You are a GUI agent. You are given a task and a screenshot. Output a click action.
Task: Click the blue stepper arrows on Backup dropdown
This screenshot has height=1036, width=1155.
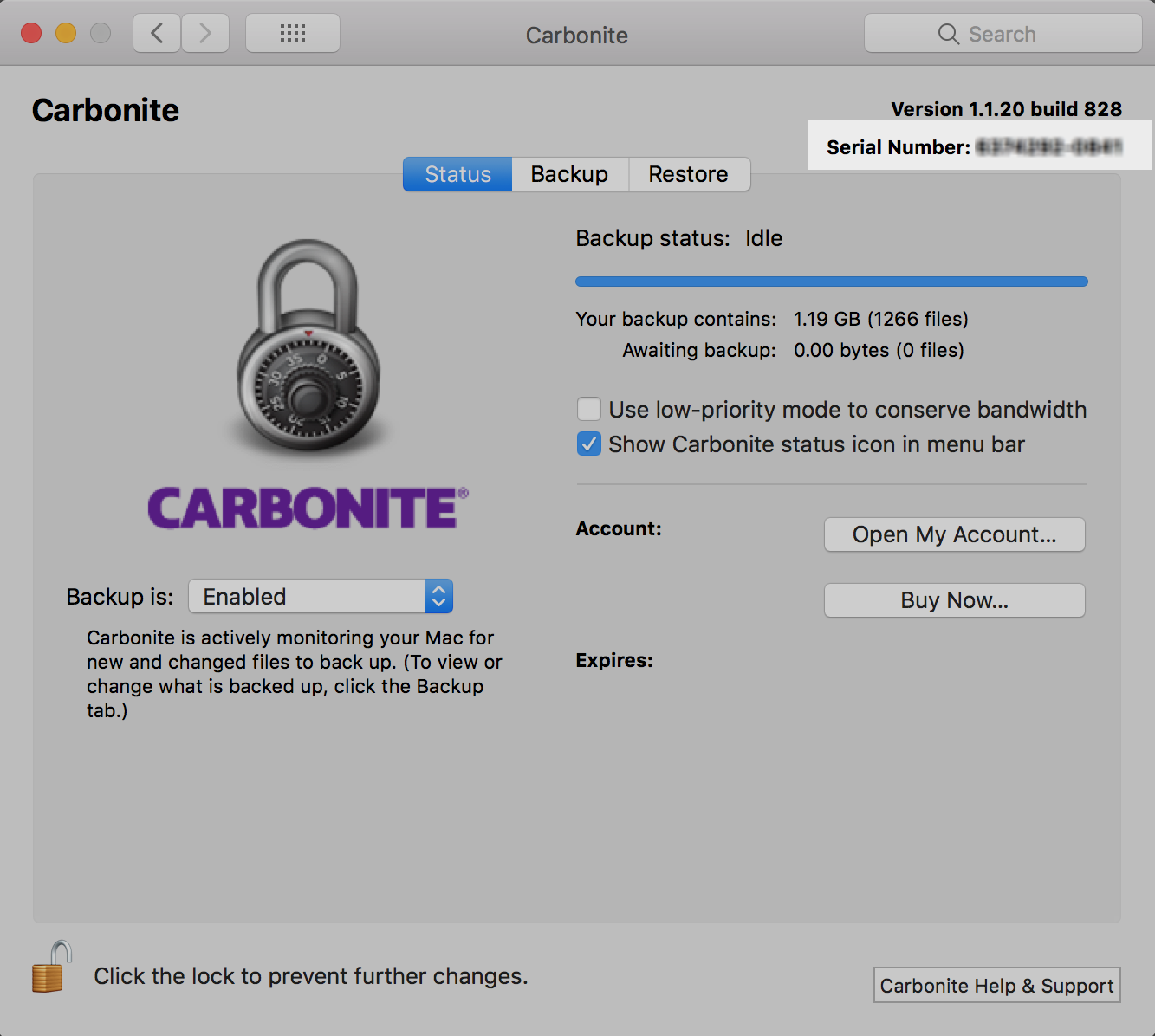438,597
